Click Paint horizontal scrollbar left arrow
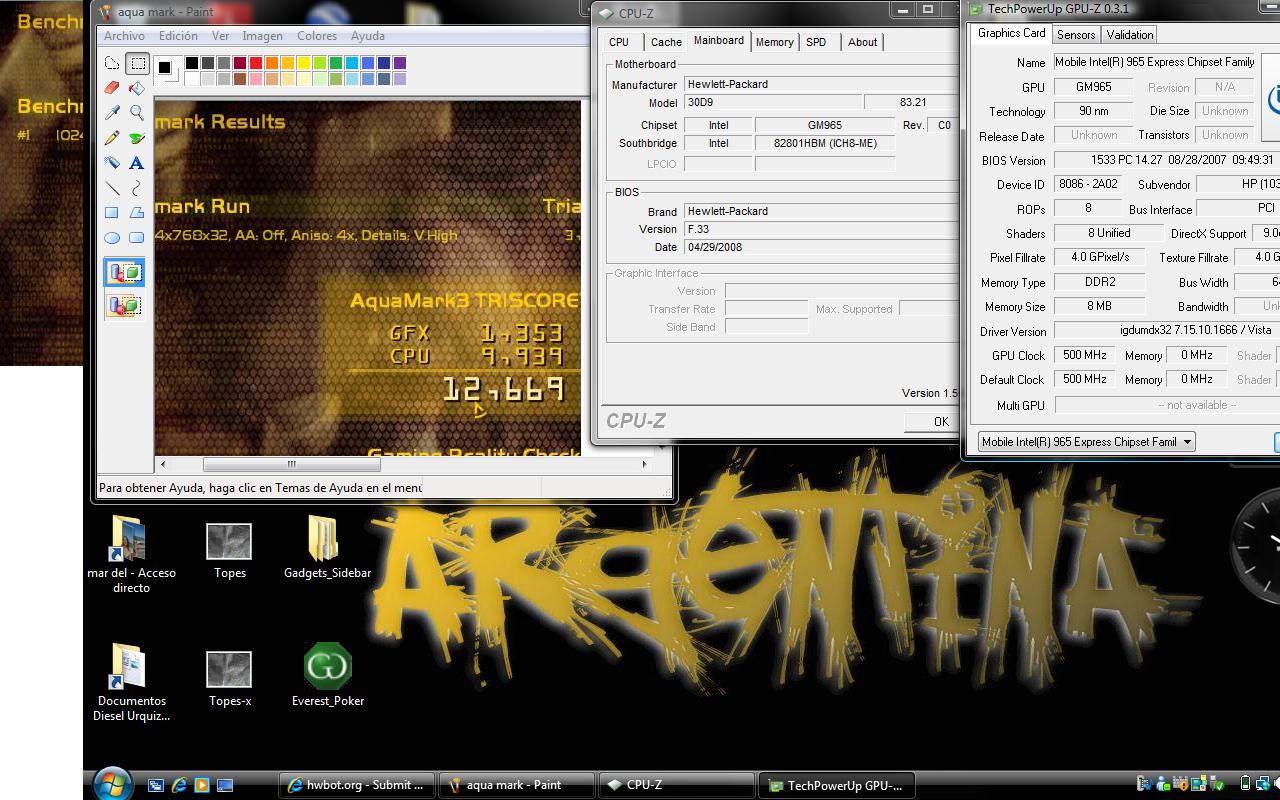1280x800 pixels. pyautogui.click(x=163, y=464)
